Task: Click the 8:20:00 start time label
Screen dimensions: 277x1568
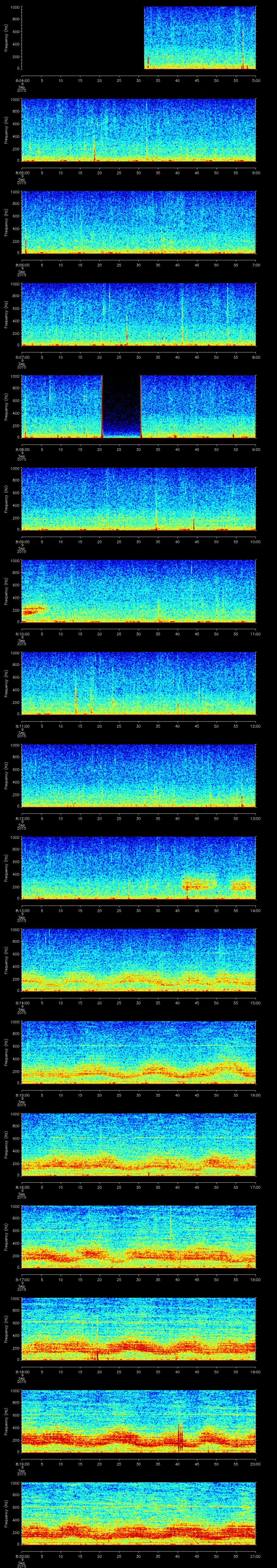Action: click(22, 1556)
